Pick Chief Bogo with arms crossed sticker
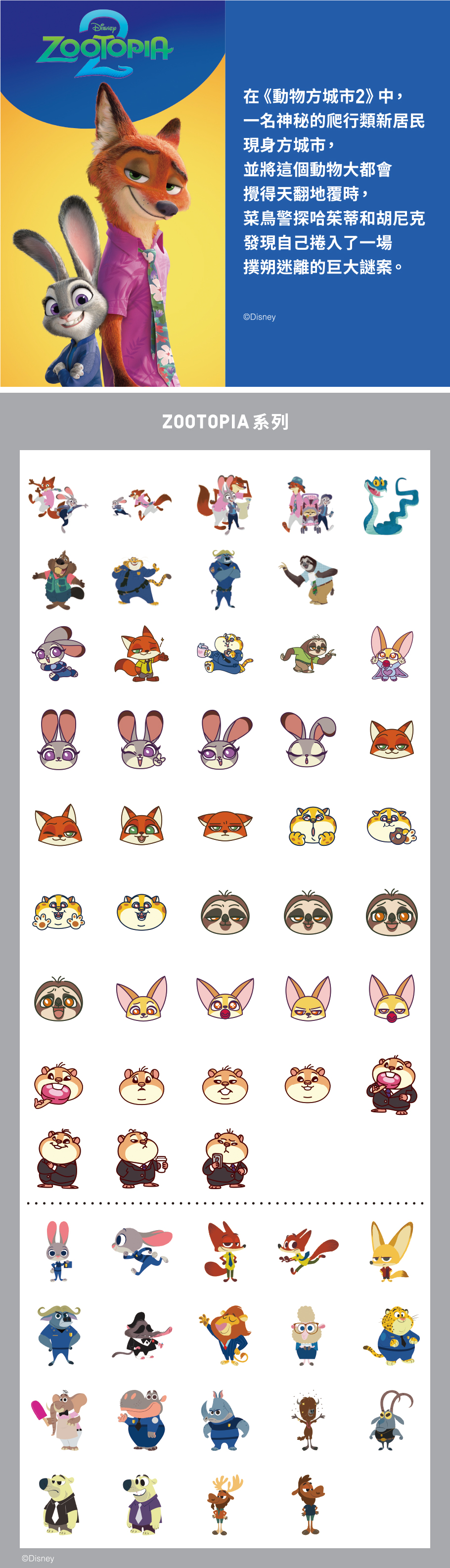 pos(225,580)
